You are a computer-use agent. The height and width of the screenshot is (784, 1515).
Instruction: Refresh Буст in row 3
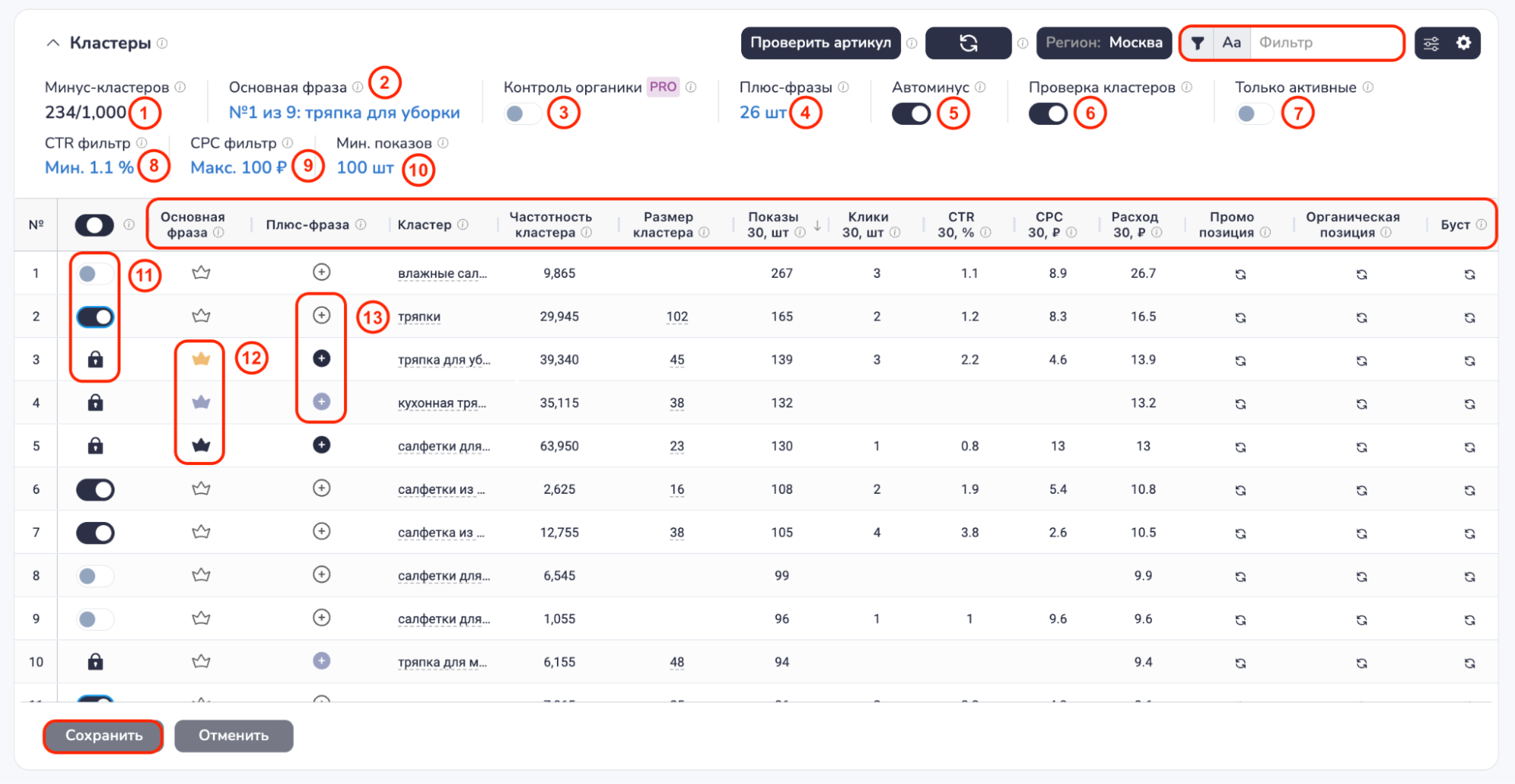(x=1470, y=361)
